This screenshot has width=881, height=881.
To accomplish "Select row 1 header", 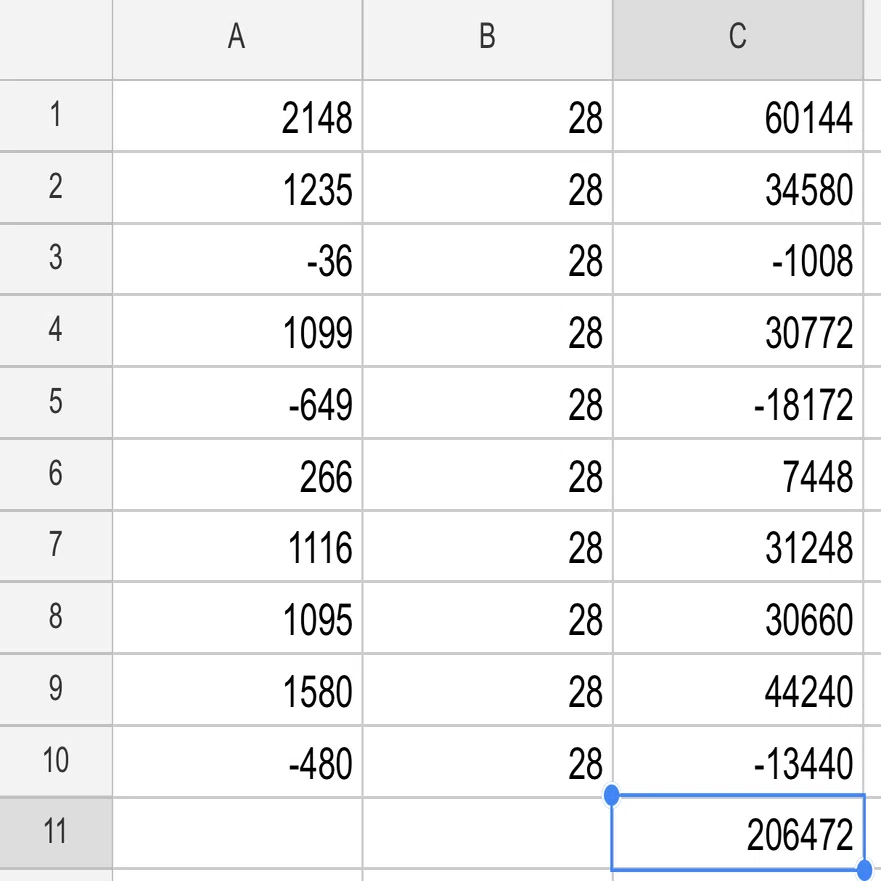I will (56, 115).
